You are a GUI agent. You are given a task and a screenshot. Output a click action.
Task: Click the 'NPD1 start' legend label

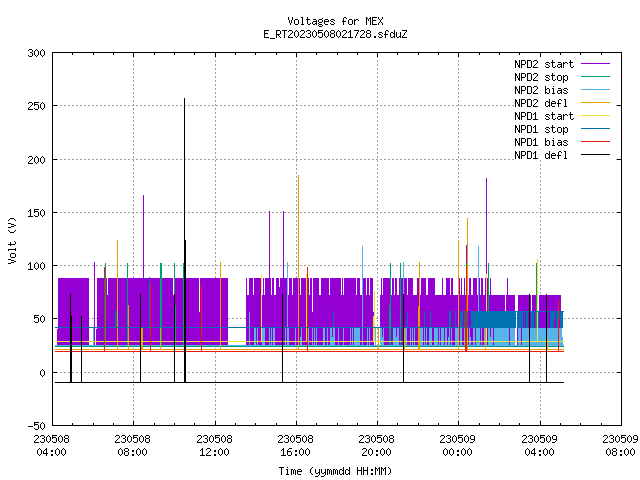(x=544, y=116)
